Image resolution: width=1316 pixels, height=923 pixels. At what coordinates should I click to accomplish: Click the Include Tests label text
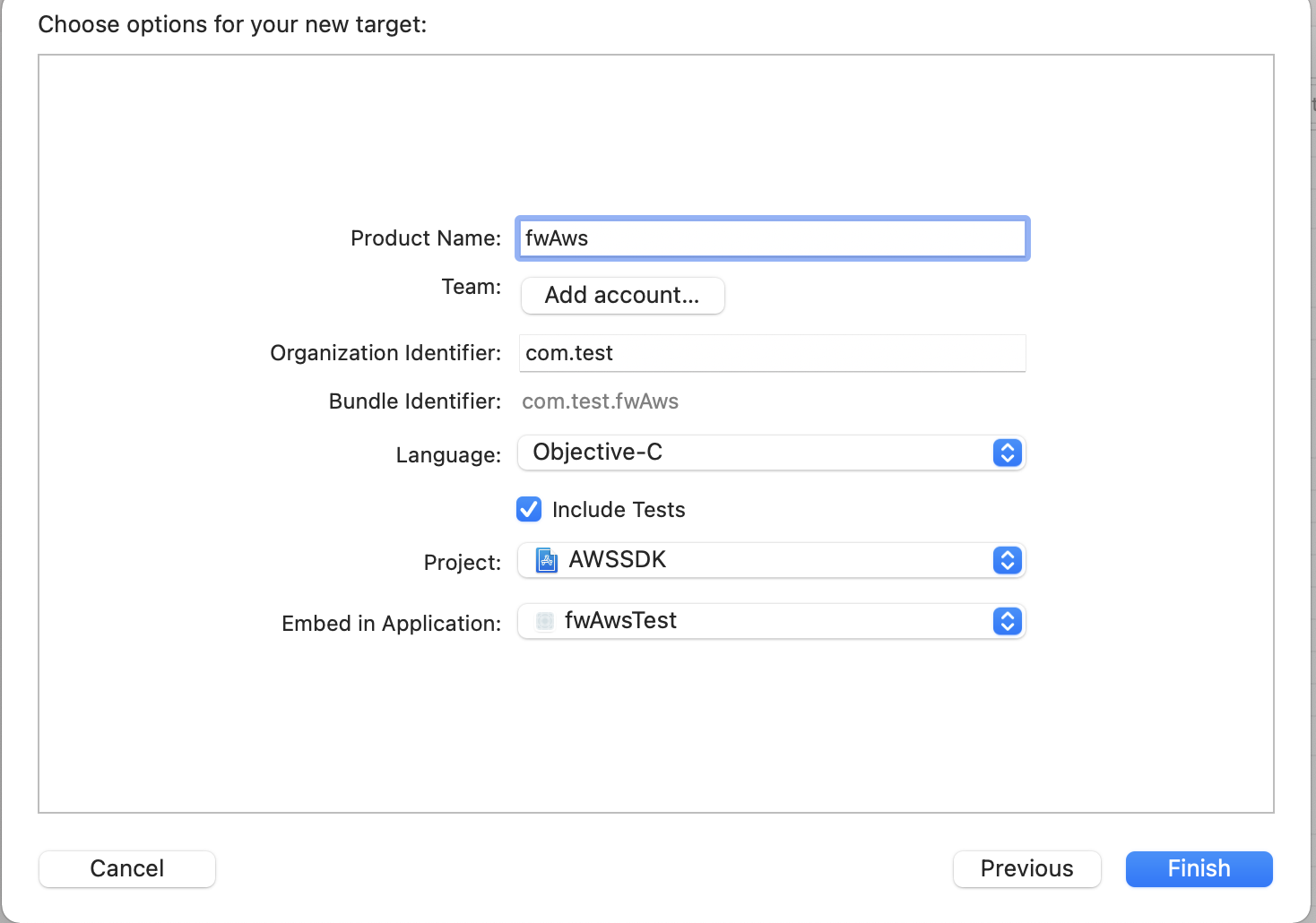[619, 510]
